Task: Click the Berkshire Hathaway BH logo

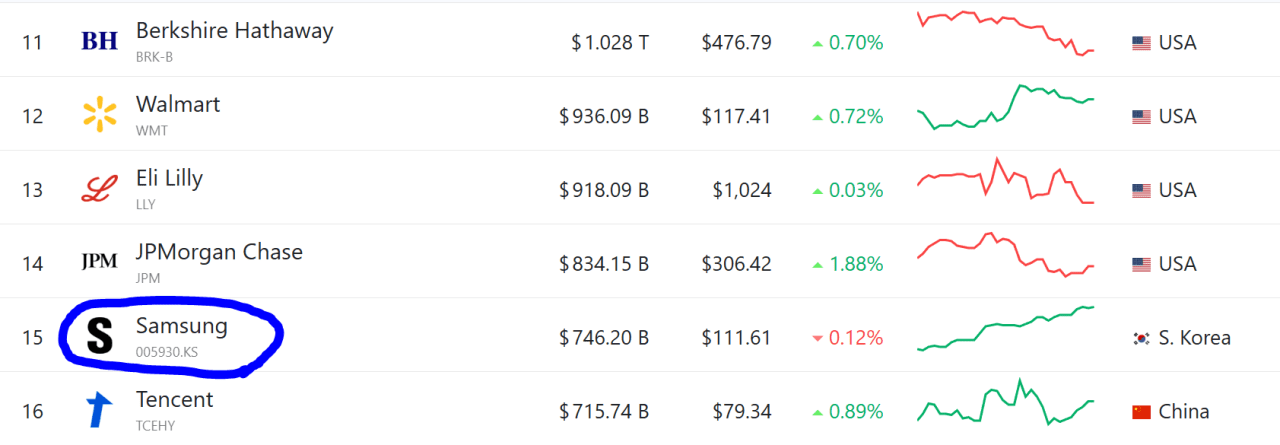Action: (x=99, y=41)
